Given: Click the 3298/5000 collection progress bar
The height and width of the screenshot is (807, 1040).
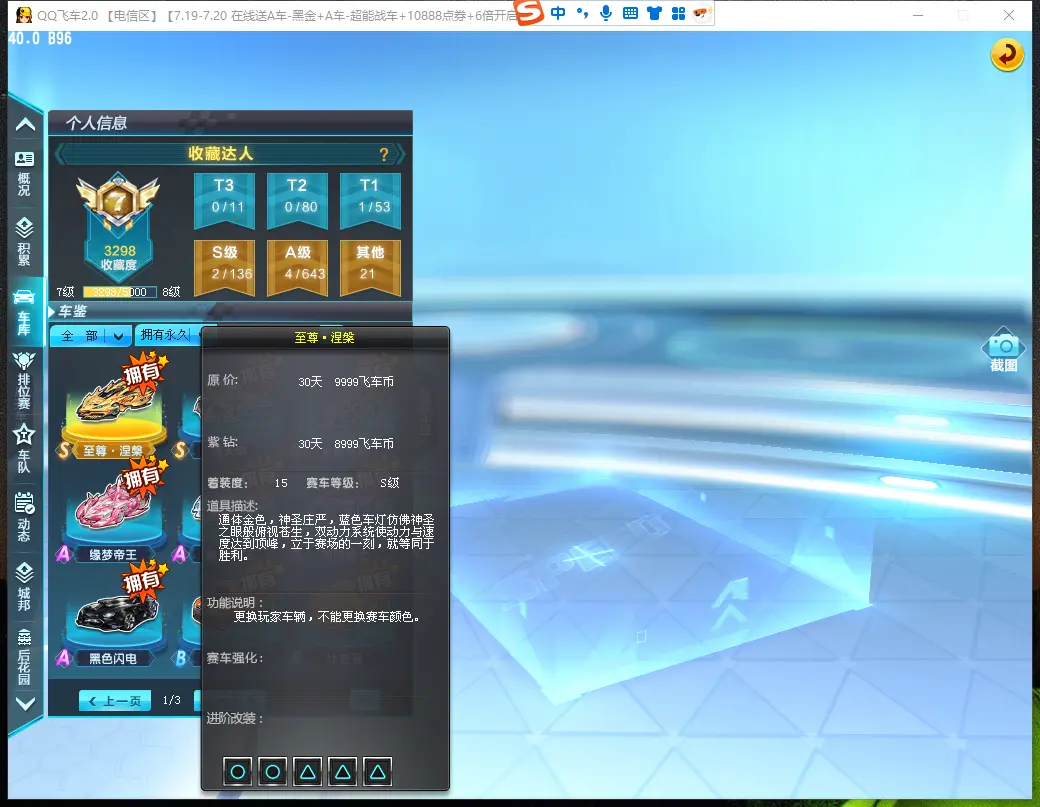Looking at the screenshot, I should click(x=119, y=292).
